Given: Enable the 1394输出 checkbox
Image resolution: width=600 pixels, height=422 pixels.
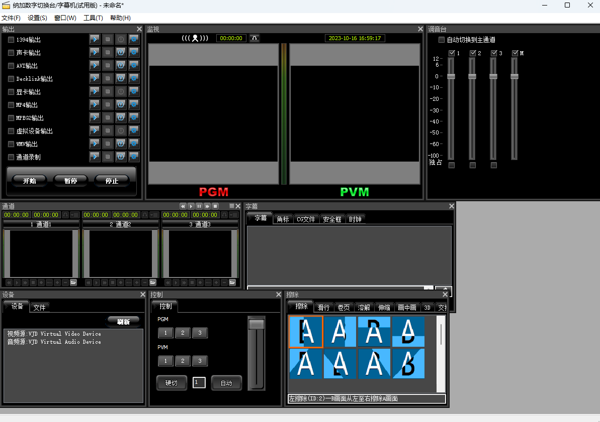Looking at the screenshot, I should 11,40.
